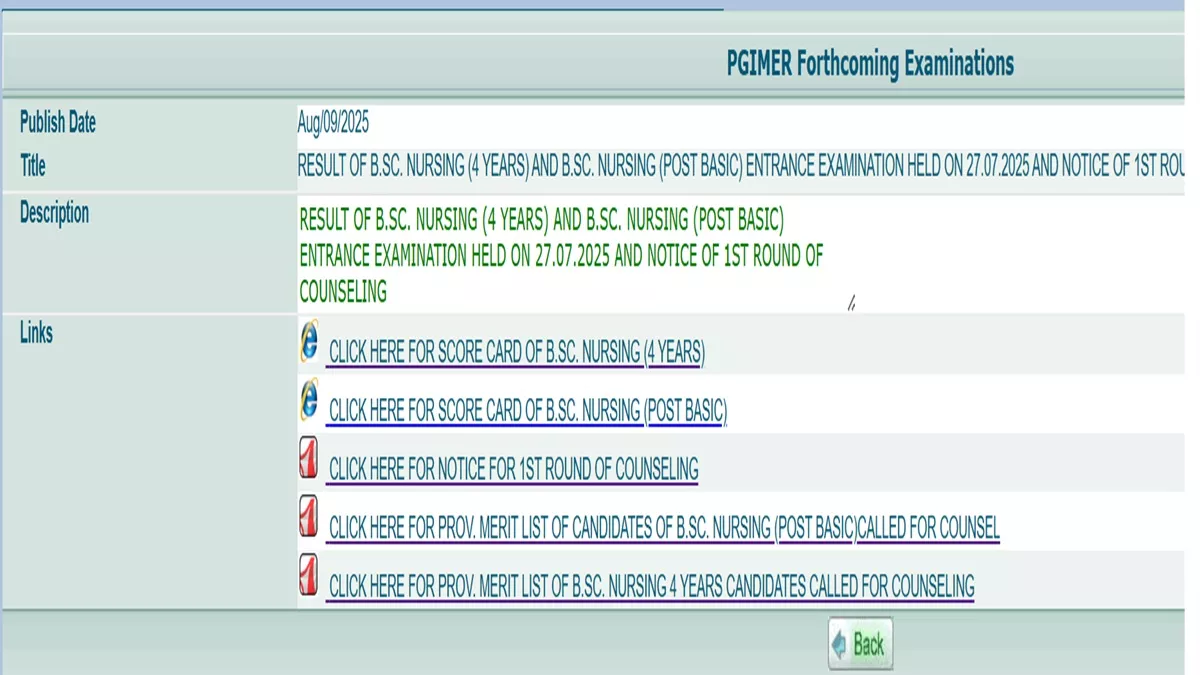Click the title row text about nursing entrance result
This screenshot has height=675, width=1200.
(x=741, y=166)
